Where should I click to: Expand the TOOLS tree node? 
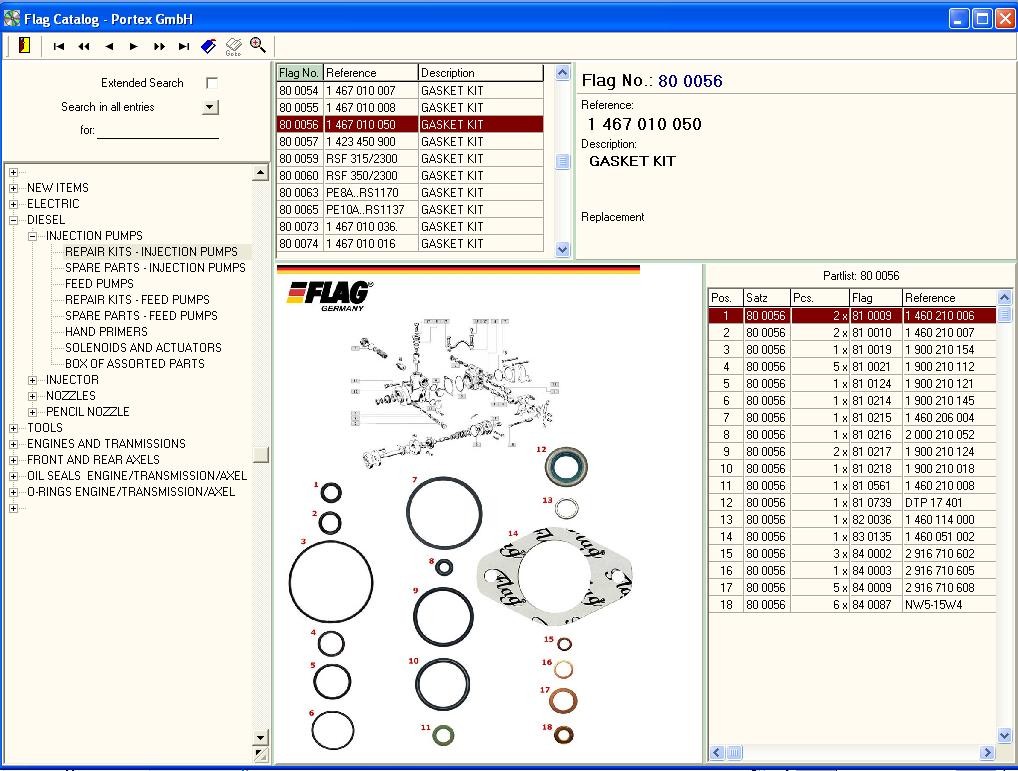(x=14, y=428)
